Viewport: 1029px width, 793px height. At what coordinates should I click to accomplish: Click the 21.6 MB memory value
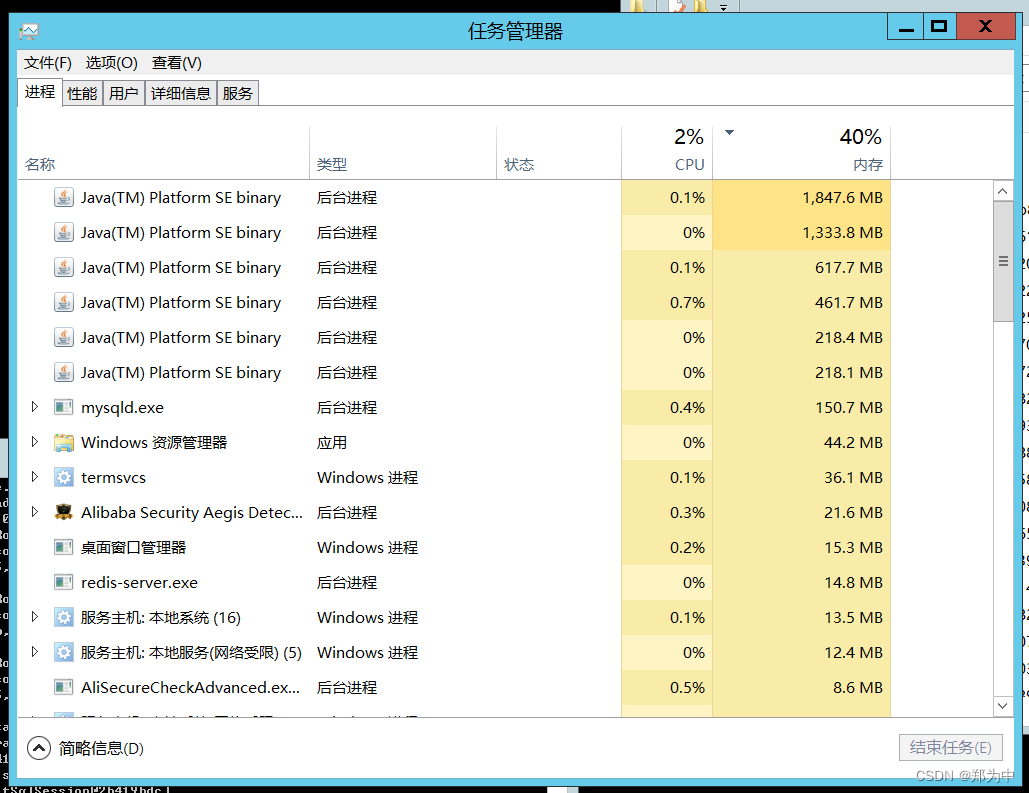[853, 512]
